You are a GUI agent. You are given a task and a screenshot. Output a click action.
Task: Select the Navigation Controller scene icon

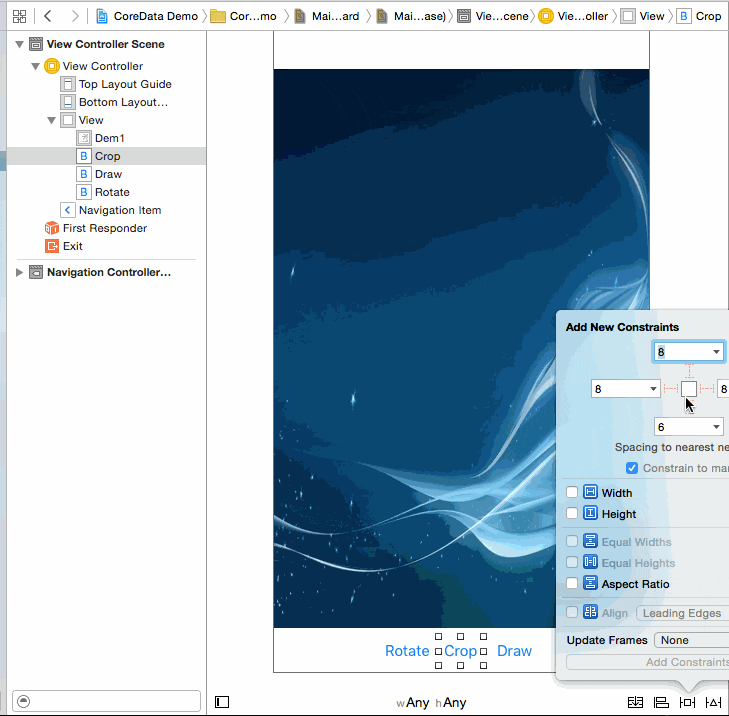tap(36, 272)
